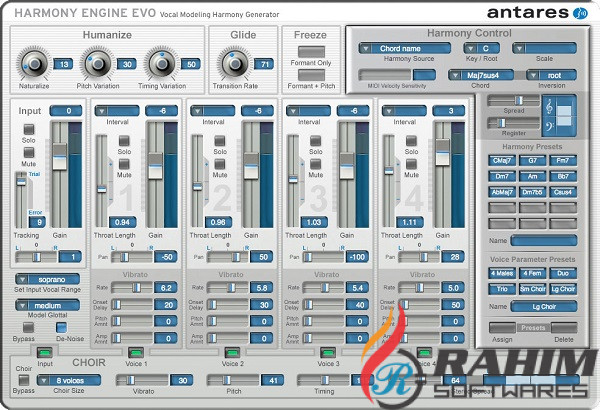Solo the Input channel

click(x=29, y=129)
